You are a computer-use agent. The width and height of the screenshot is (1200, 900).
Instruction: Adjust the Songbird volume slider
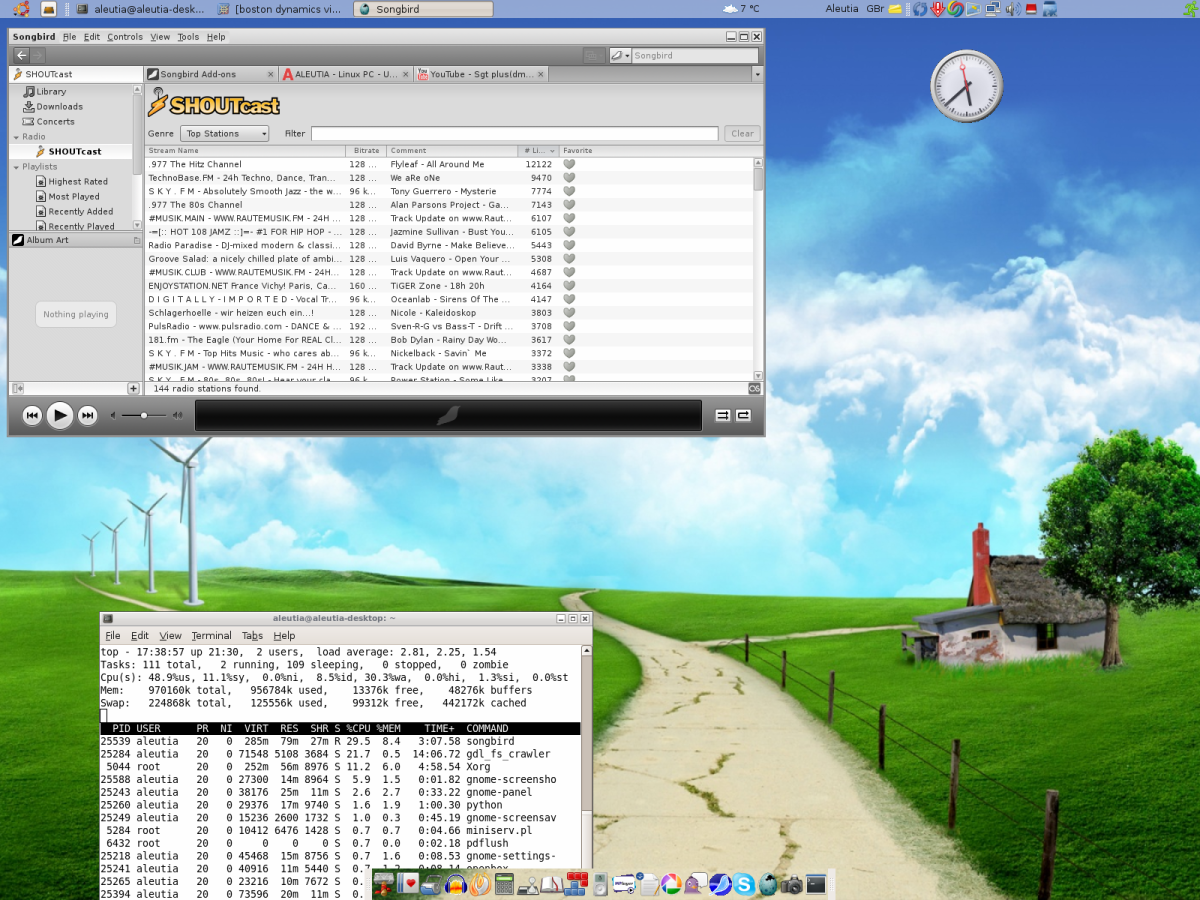144,415
